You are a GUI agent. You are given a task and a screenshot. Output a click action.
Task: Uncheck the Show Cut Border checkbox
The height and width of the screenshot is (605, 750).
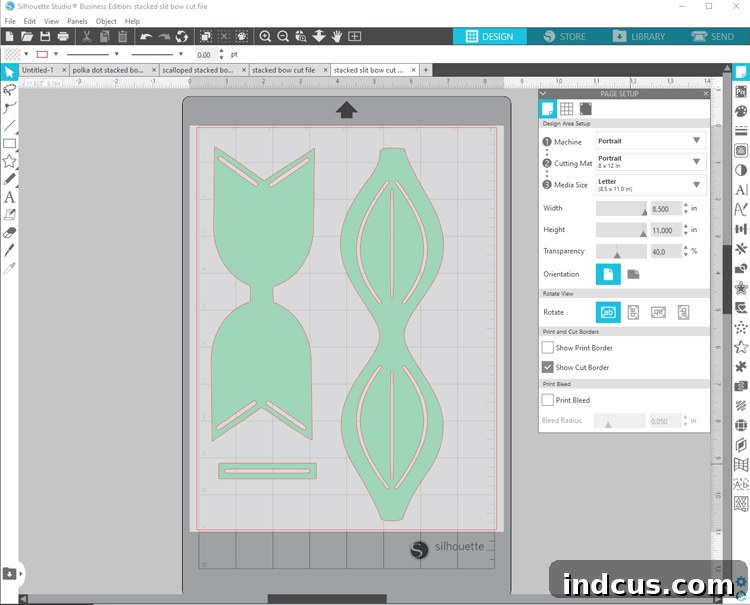click(548, 367)
